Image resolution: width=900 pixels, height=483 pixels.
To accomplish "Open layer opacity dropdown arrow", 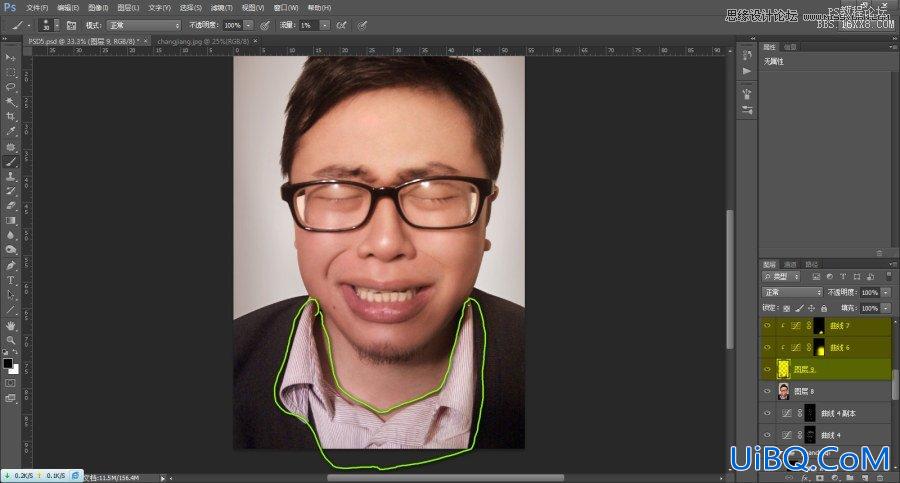I will pos(886,292).
